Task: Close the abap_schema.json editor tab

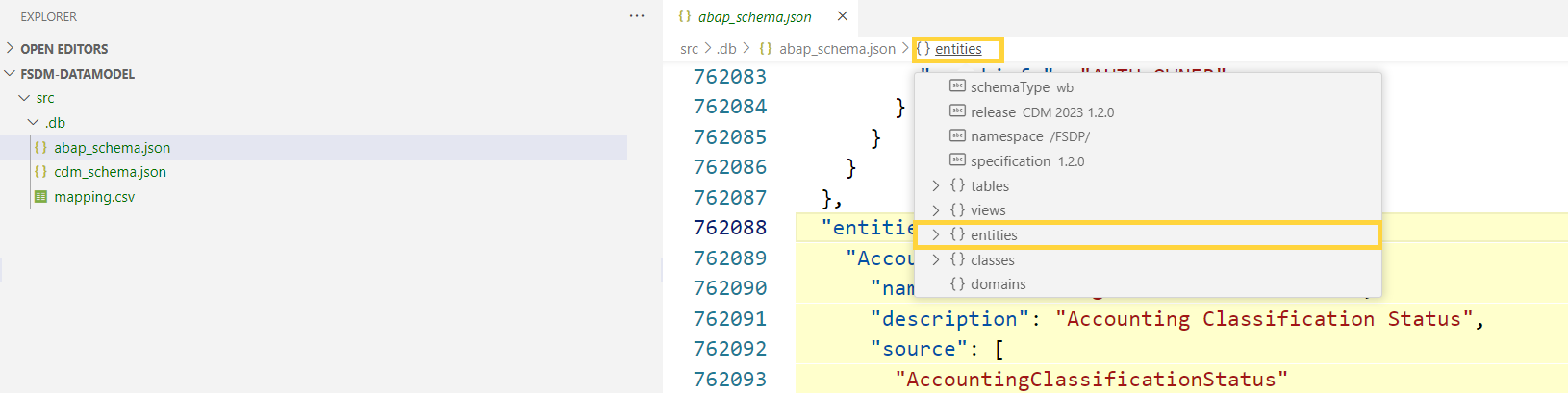Action: tap(842, 16)
